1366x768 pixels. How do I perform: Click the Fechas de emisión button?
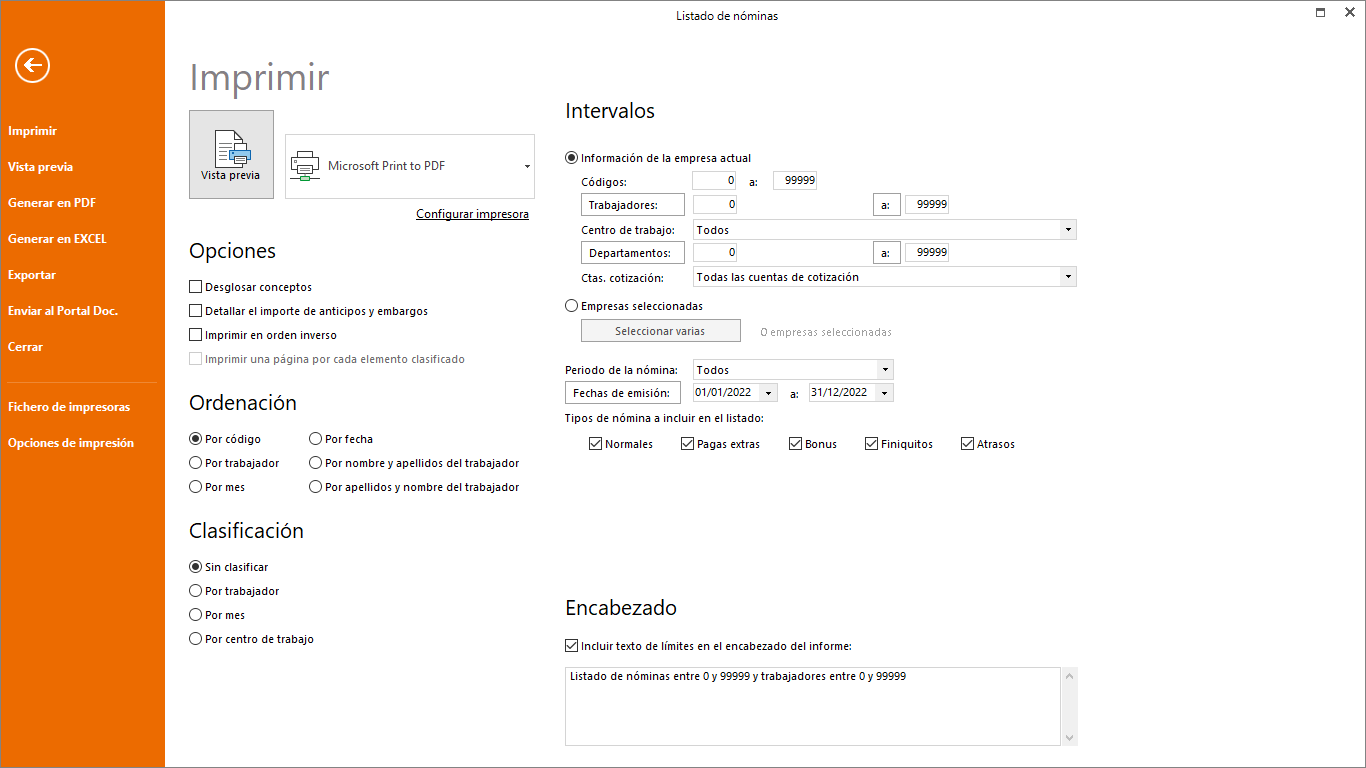click(623, 393)
